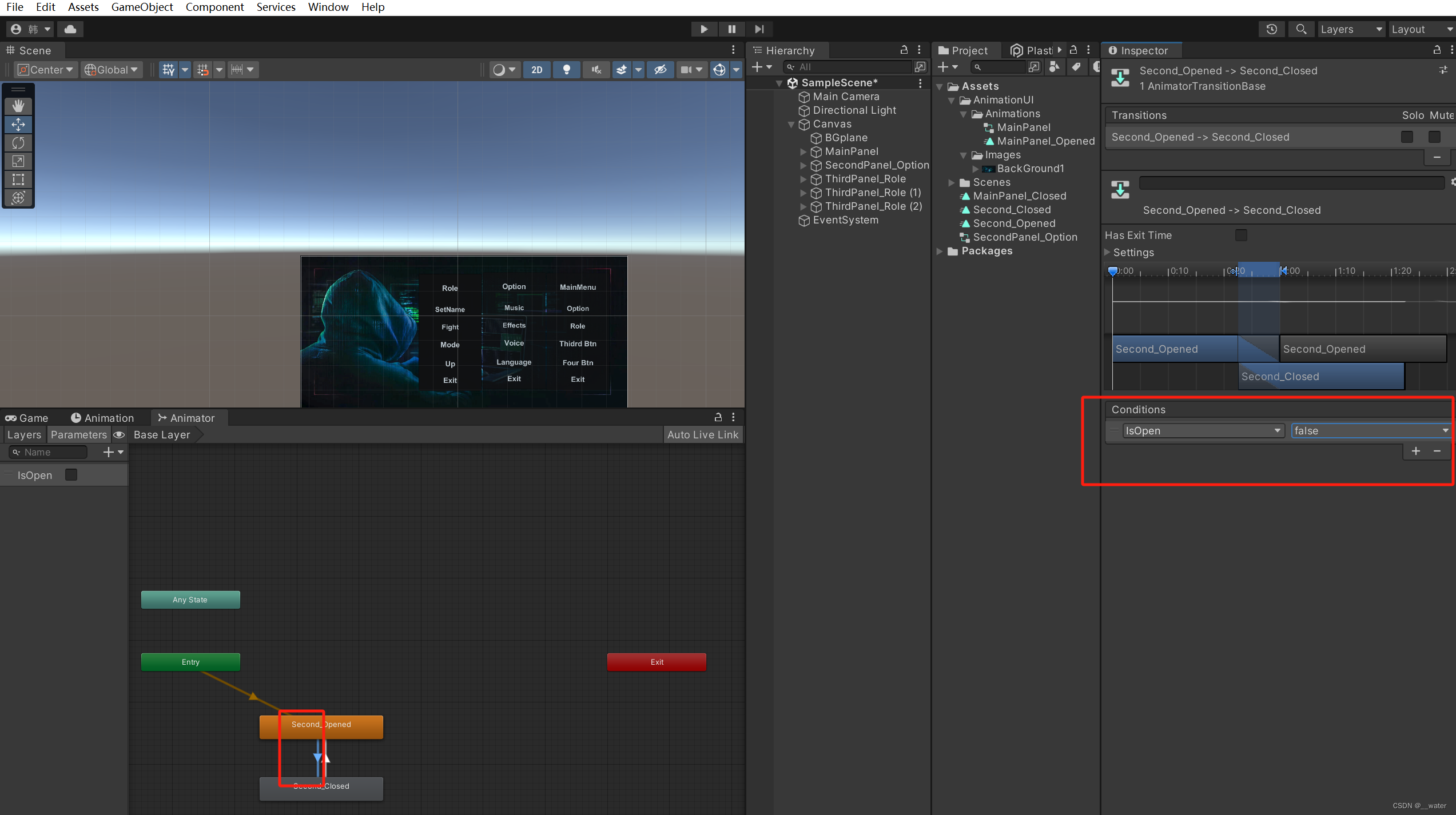
Task: Open the Layout dropdown
Action: pyautogui.click(x=1422, y=29)
